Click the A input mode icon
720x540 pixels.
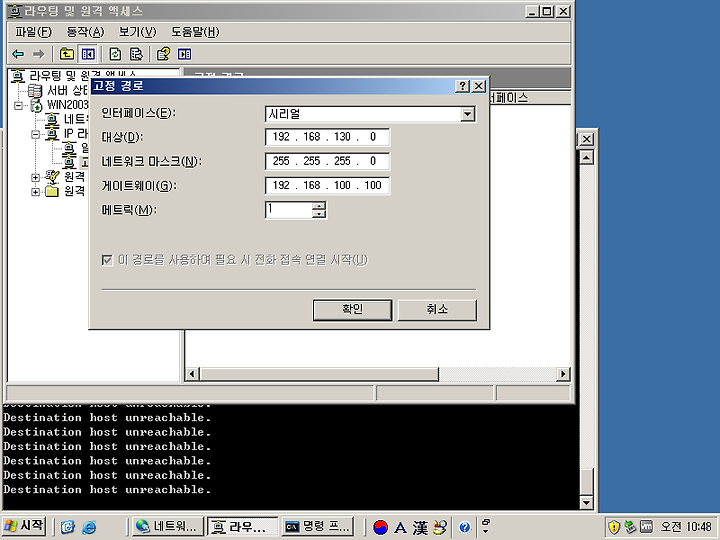coord(400,528)
